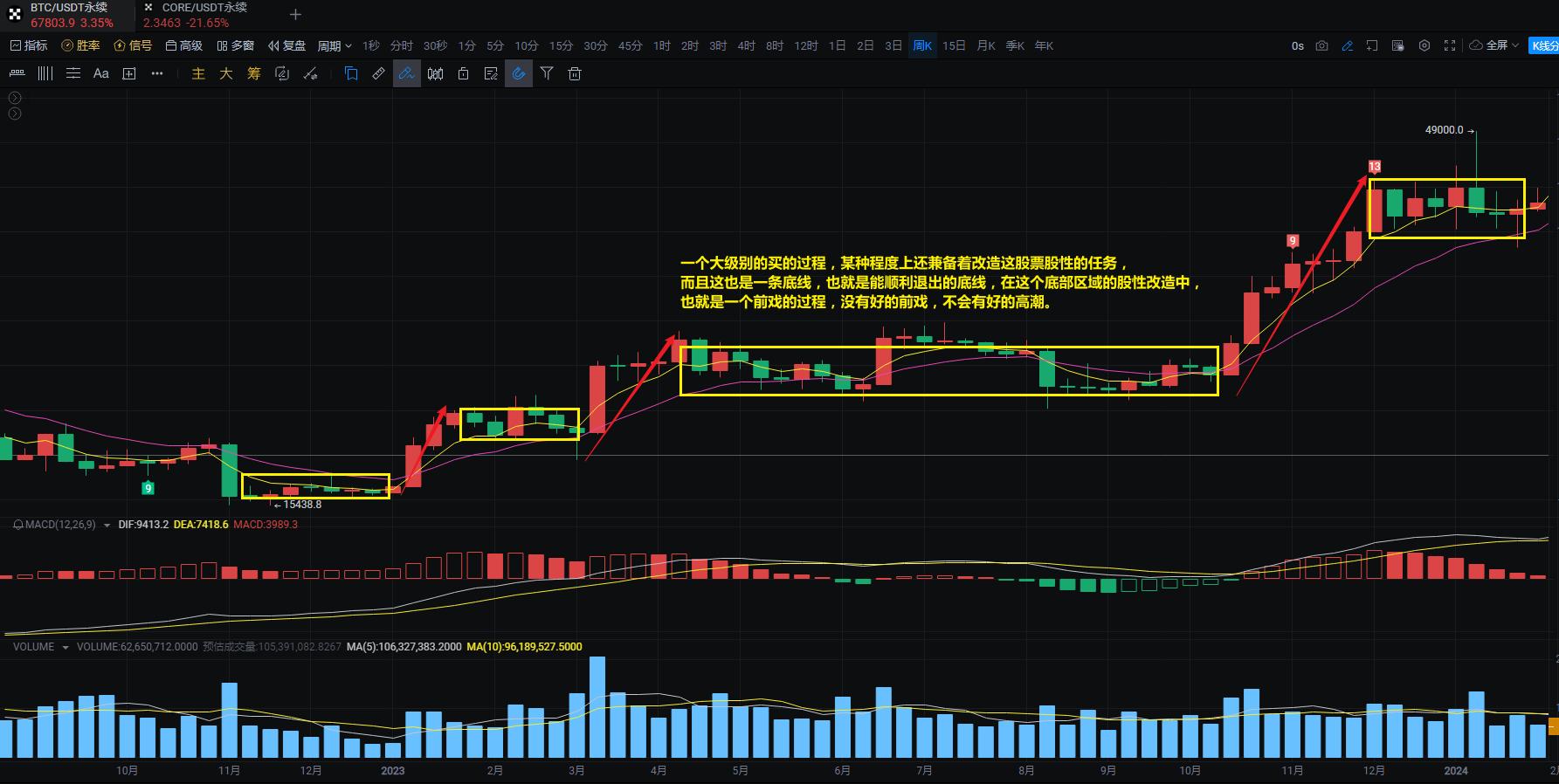The width and height of the screenshot is (1559, 784).
Task: Select the box-plus measure tool
Action: click(129, 73)
